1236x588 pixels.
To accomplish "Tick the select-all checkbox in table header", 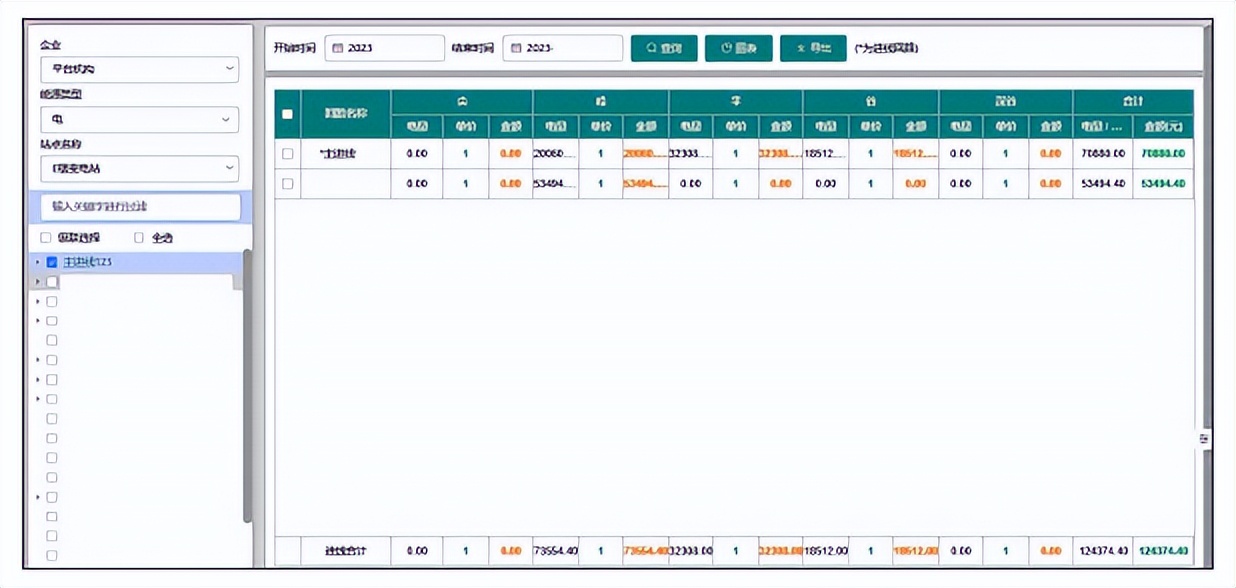I will 287,114.
